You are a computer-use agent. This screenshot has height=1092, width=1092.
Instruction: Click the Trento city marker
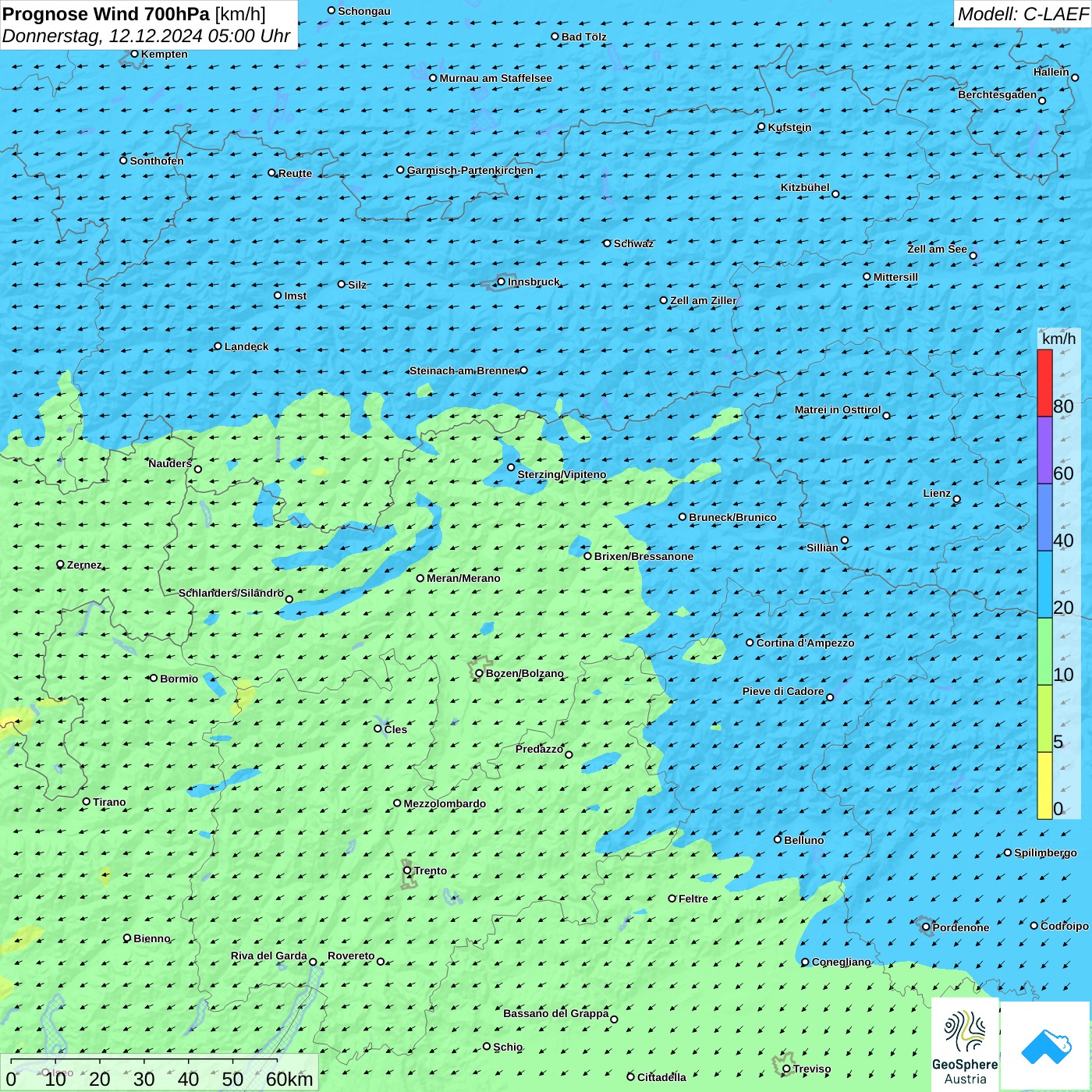407,870
